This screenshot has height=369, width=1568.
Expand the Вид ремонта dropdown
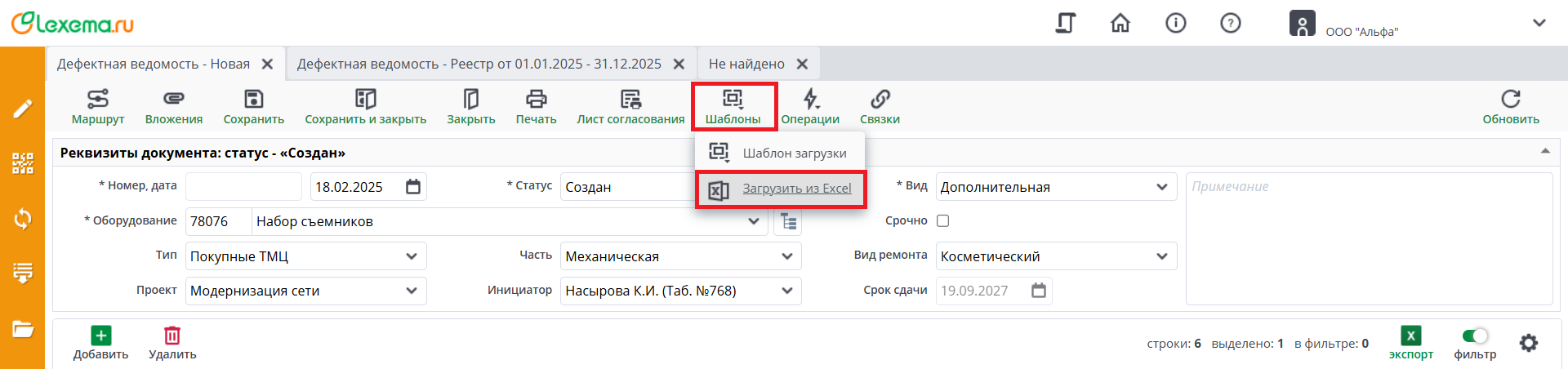point(1162,256)
